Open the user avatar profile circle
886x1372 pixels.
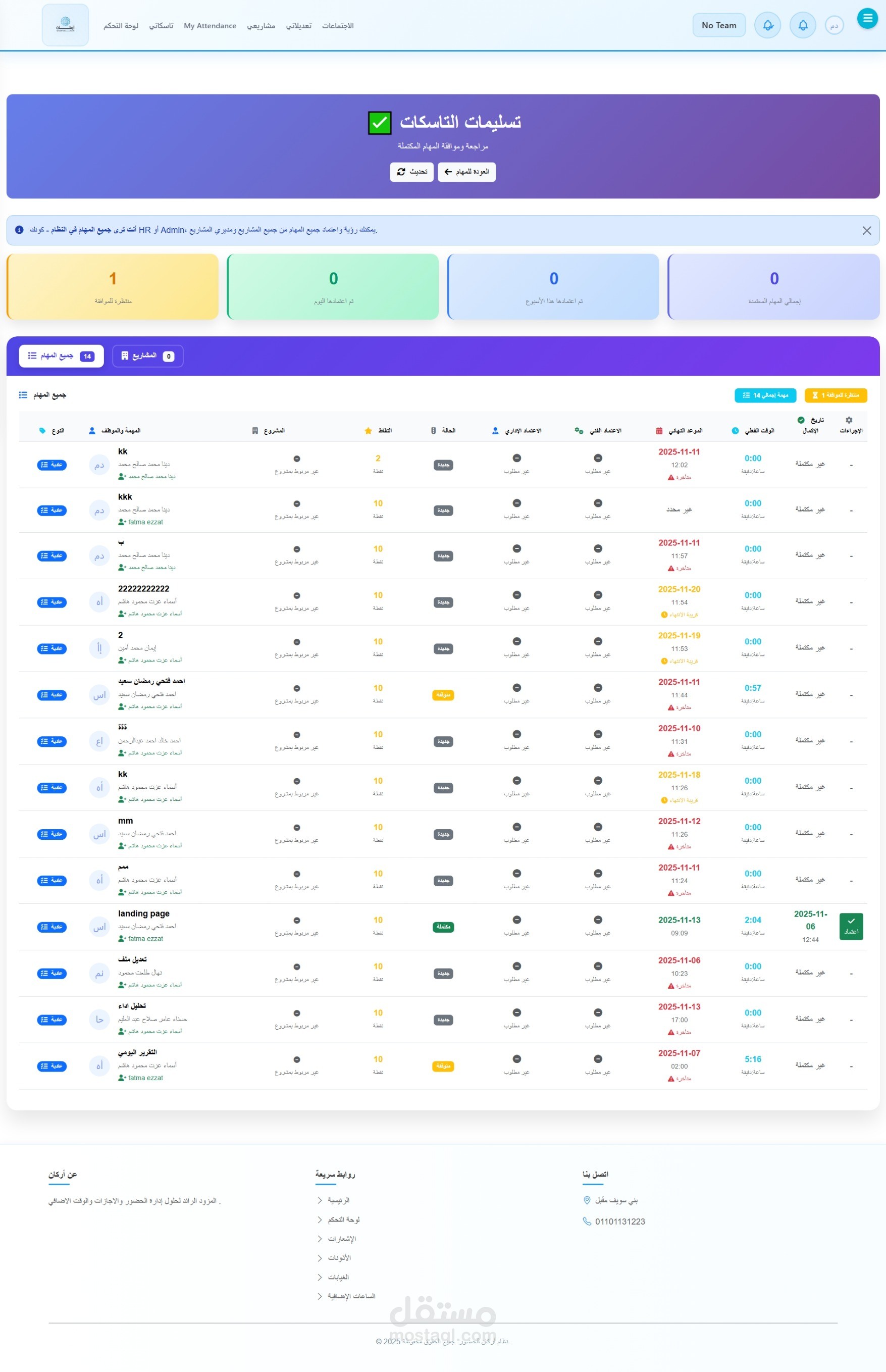pos(833,25)
